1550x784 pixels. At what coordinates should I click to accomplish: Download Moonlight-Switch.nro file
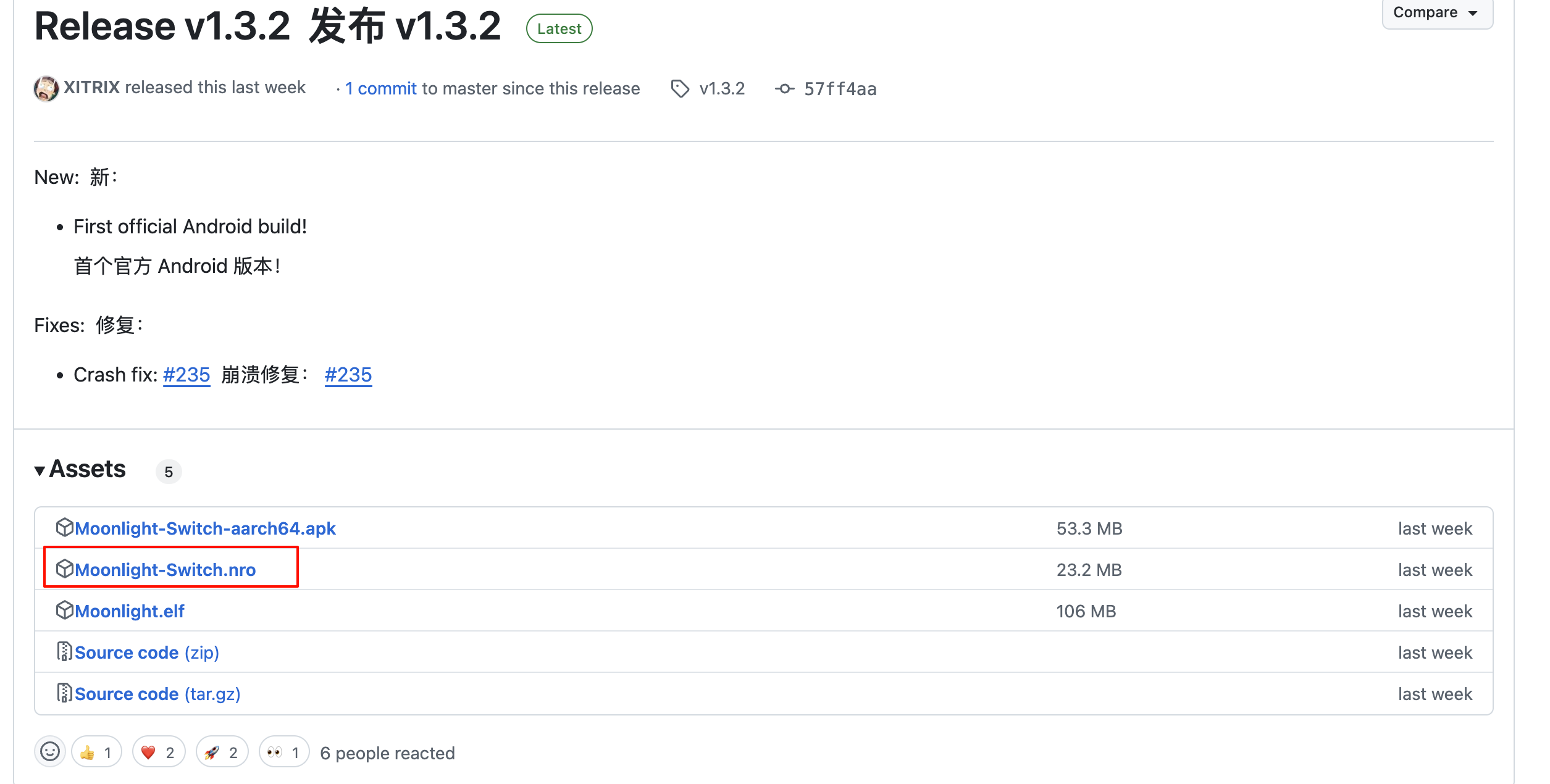point(165,570)
